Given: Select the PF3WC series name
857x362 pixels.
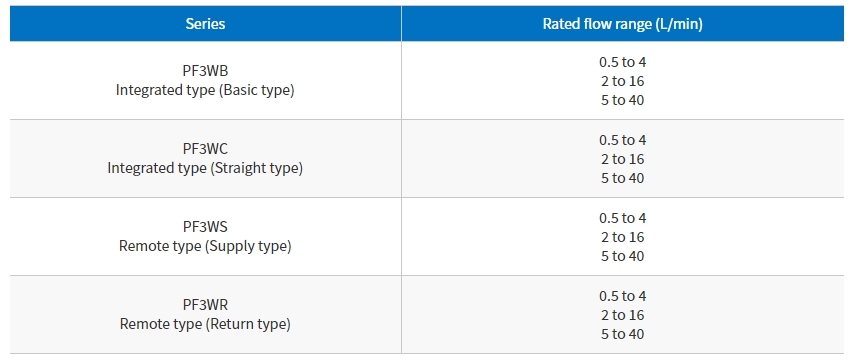Looking at the screenshot, I should point(205,149).
